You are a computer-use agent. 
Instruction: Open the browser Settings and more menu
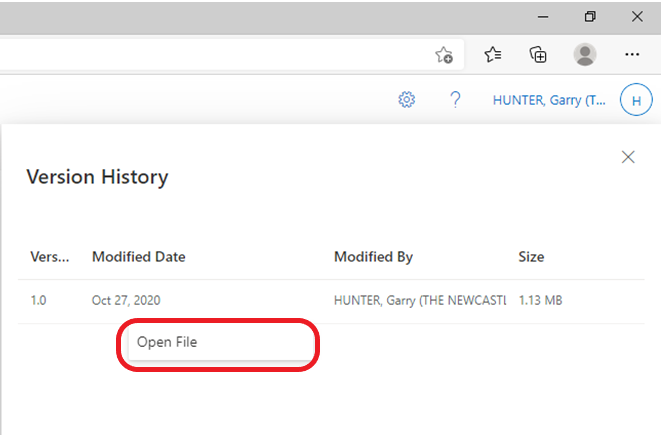(x=632, y=55)
